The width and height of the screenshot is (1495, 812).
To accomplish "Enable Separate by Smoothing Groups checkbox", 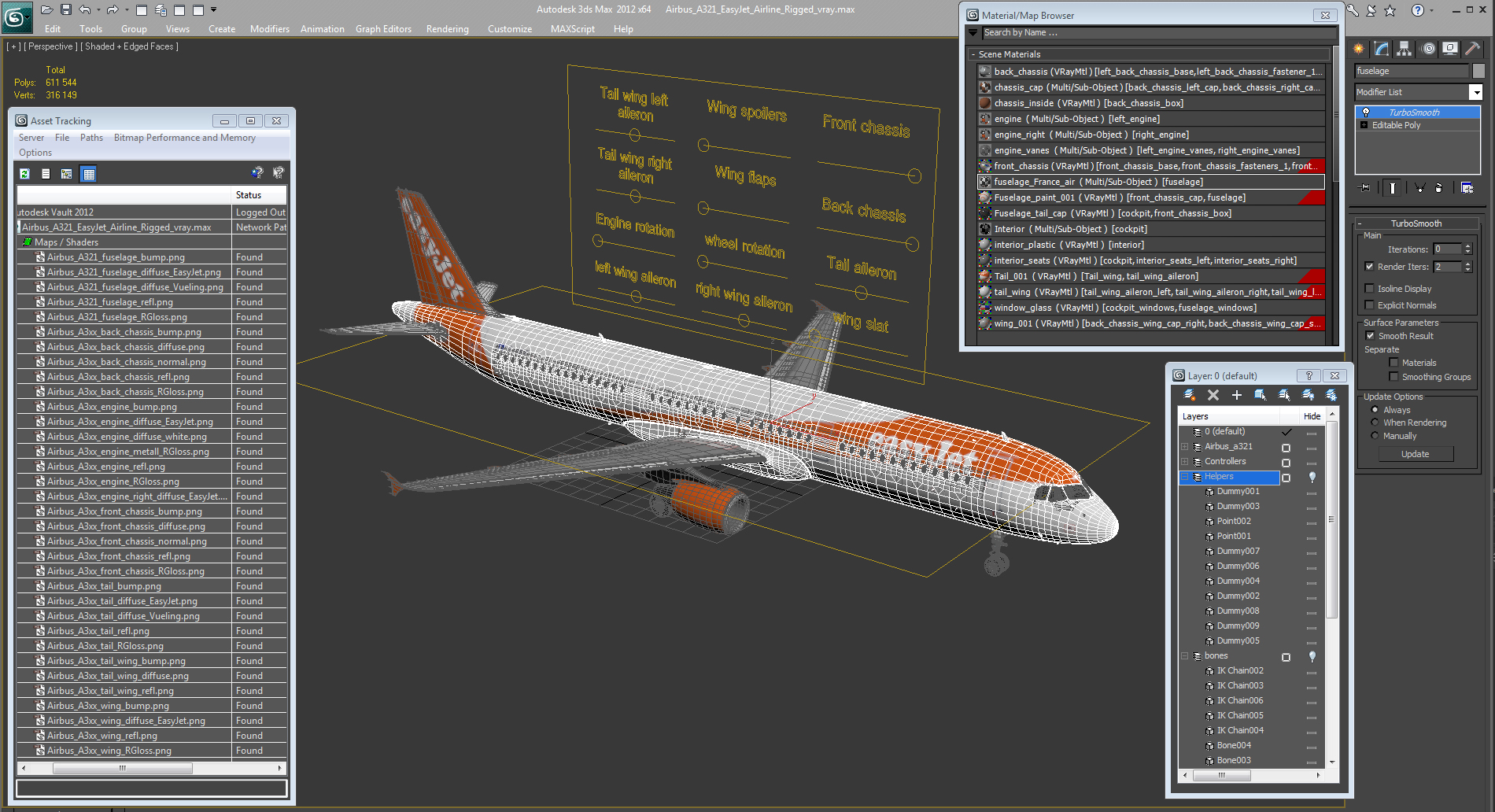I will pyautogui.click(x=1393, y=377).
